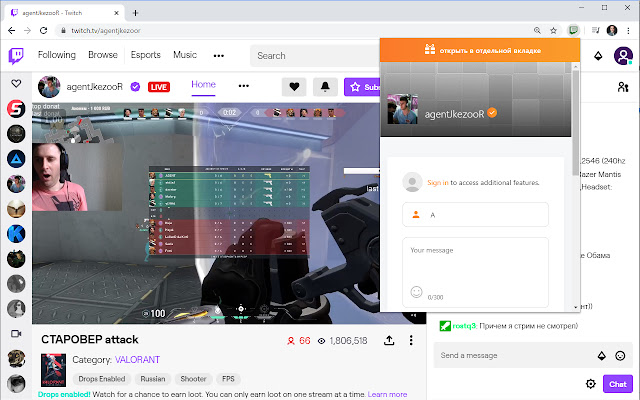Click the popup scrollbar
640x400 pixels.
click(576, 122)
